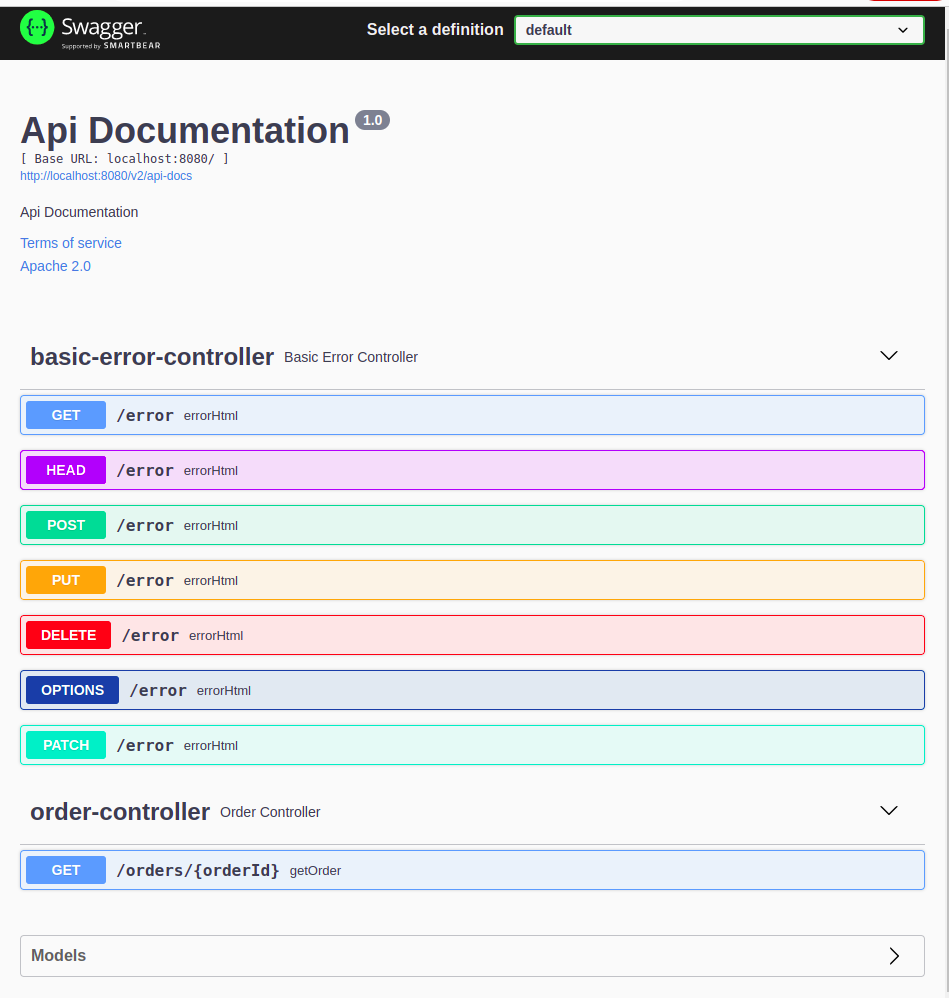This screenshot has width=949, height=998.
Task: Click the green POST badge on /error
Action: [65, 525]
